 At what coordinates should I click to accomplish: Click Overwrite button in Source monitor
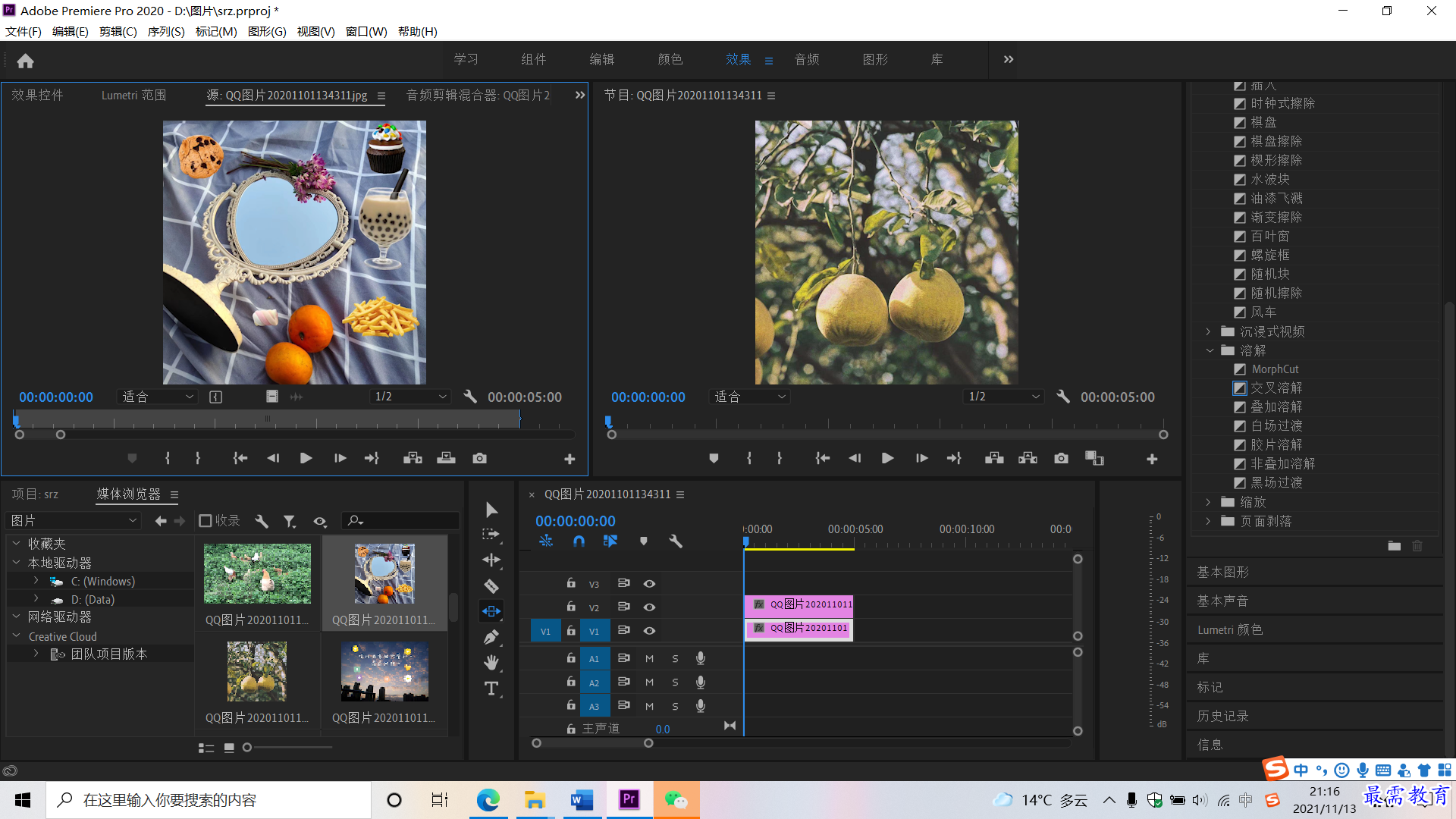click(x=446, y=458)
